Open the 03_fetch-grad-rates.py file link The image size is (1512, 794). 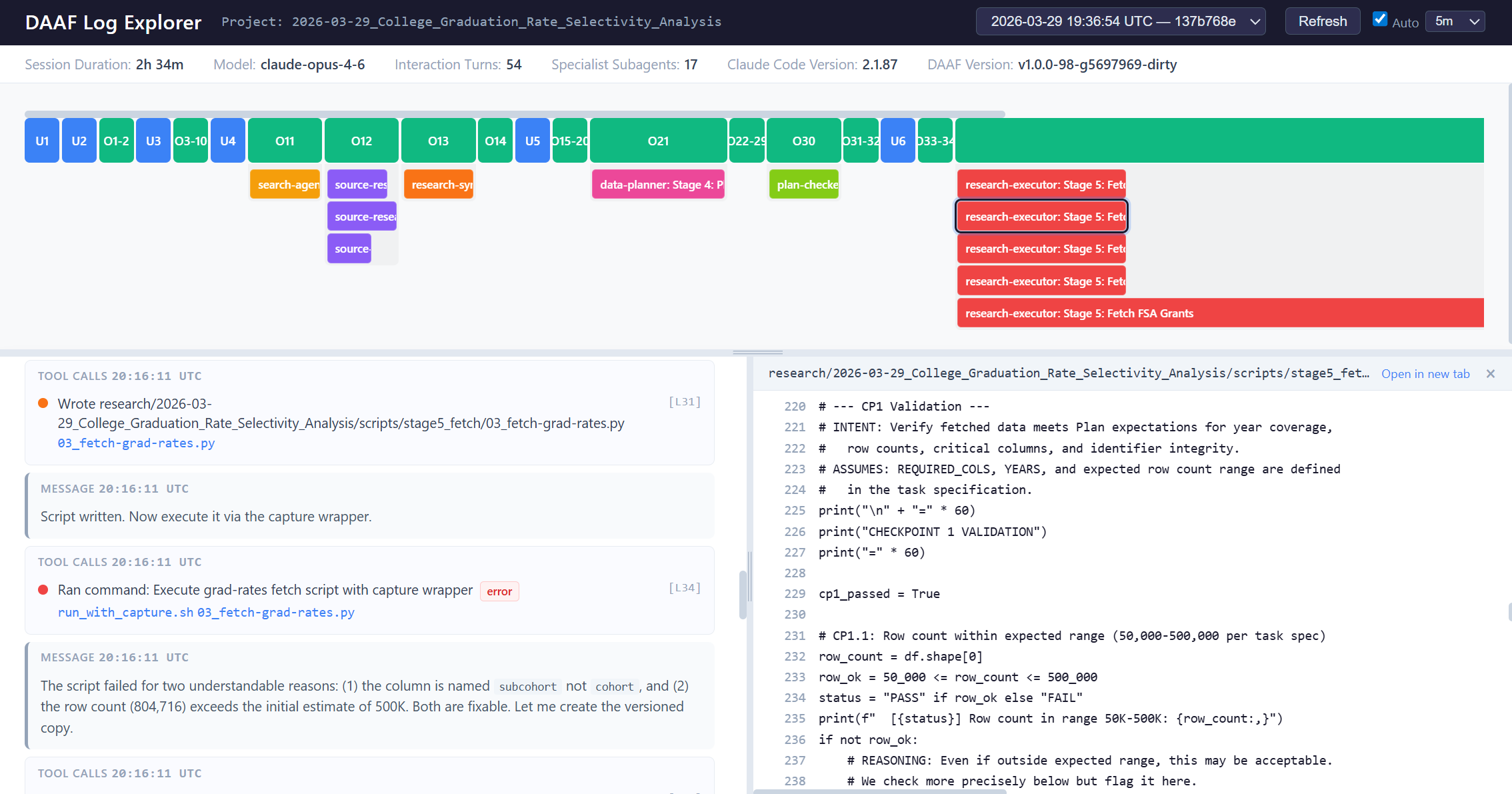(x=136, y=443)
